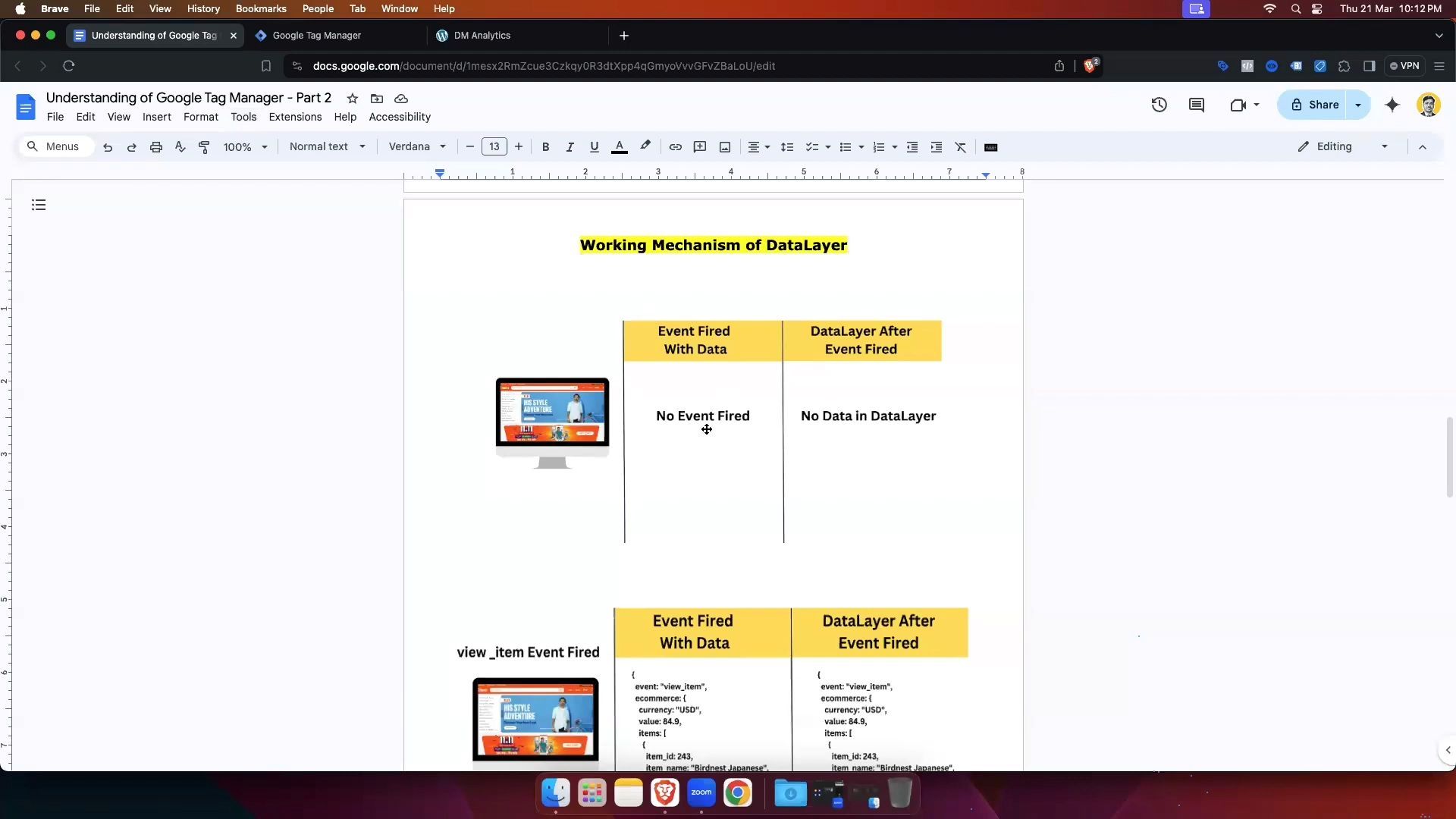
Task: Open the Accessibility menu
Action: click(x=400, y=117)
